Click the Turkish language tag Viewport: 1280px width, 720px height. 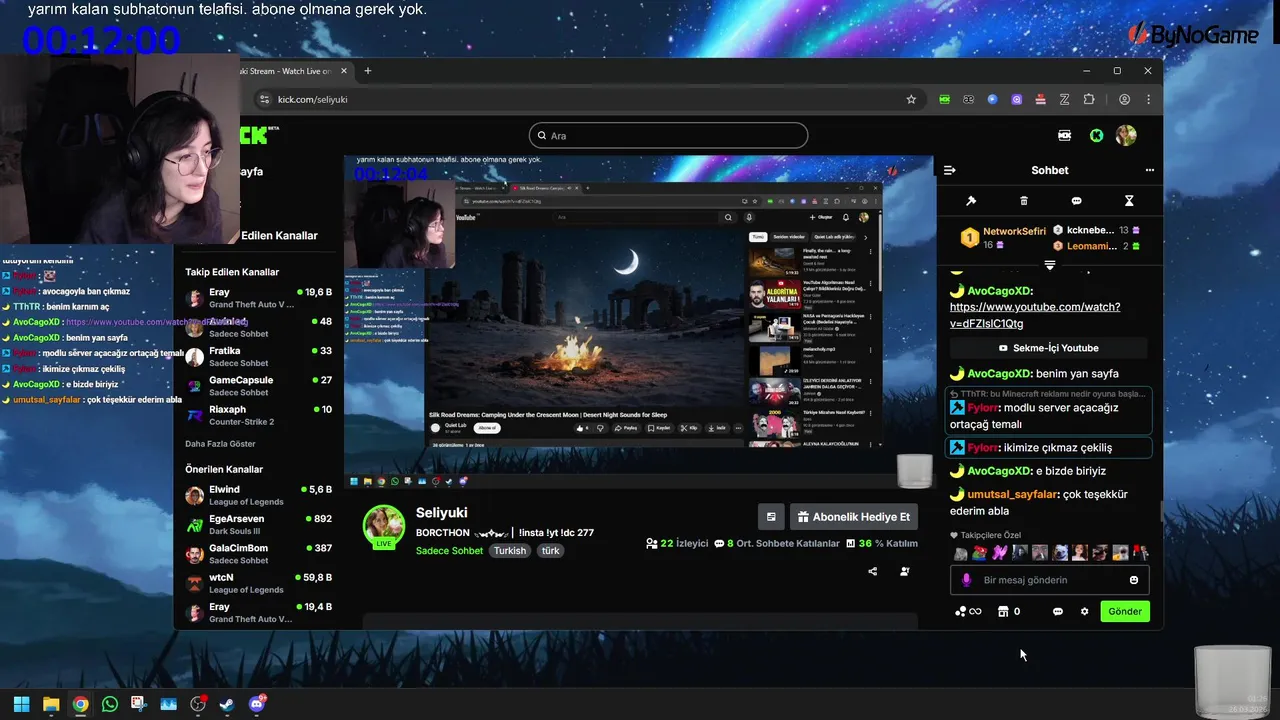click(x=510, y=551)
